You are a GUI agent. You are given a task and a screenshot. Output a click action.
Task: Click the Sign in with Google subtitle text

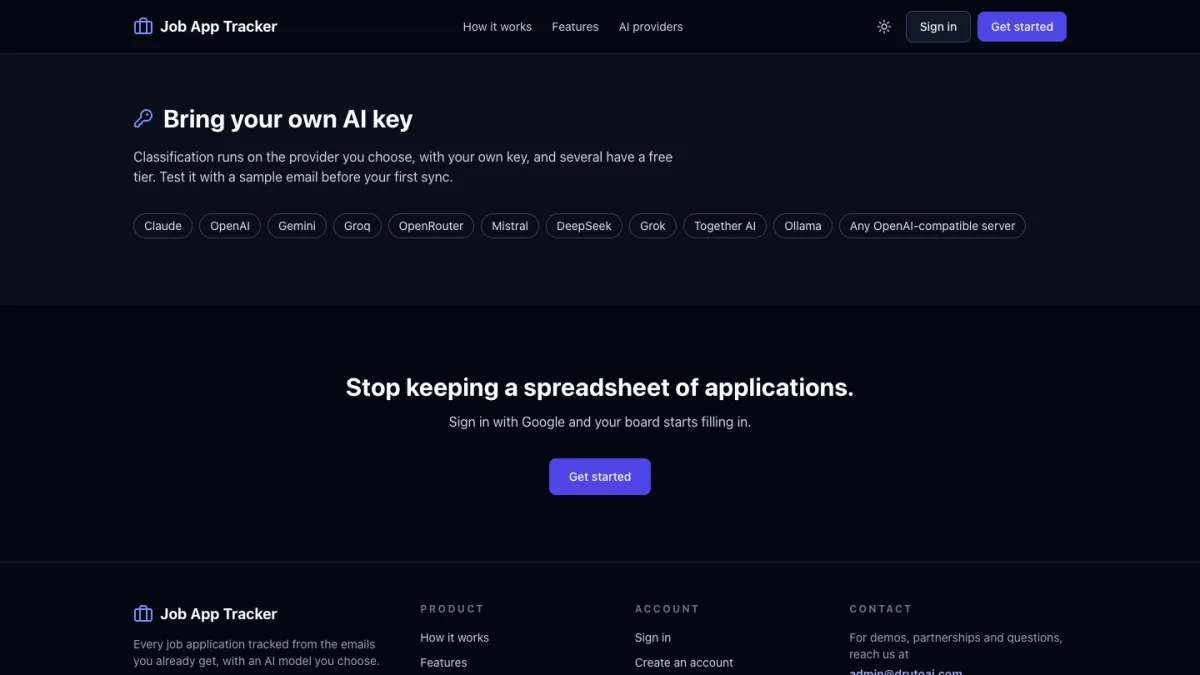pos(600,422)
